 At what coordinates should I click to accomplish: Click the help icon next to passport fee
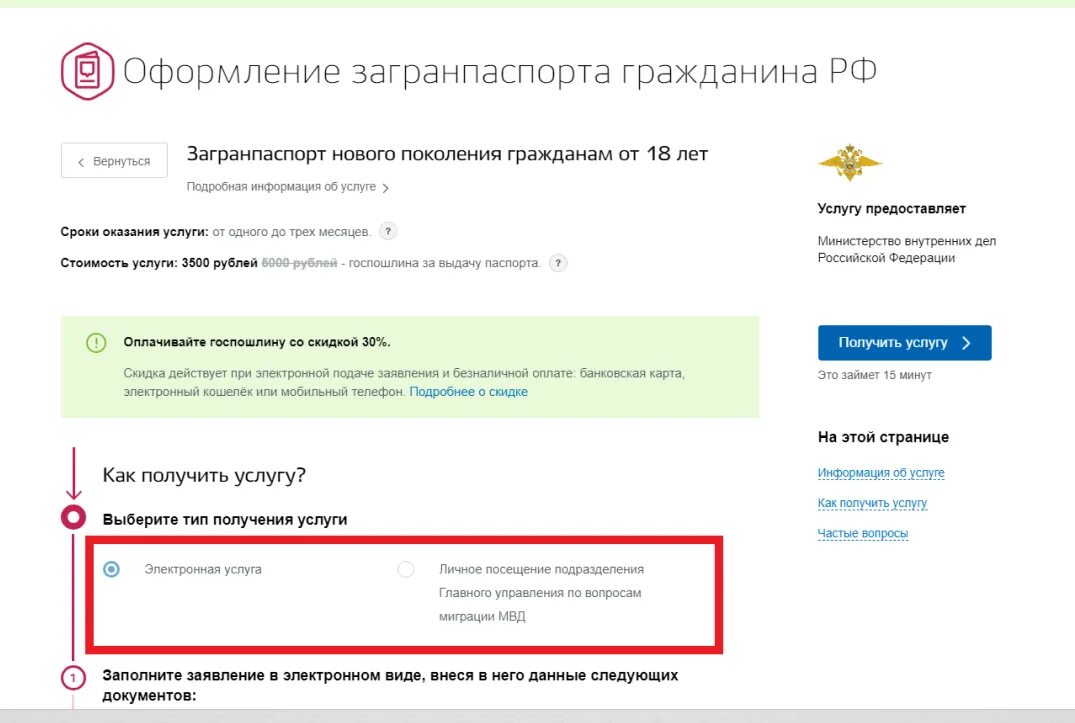click(558, 263)
